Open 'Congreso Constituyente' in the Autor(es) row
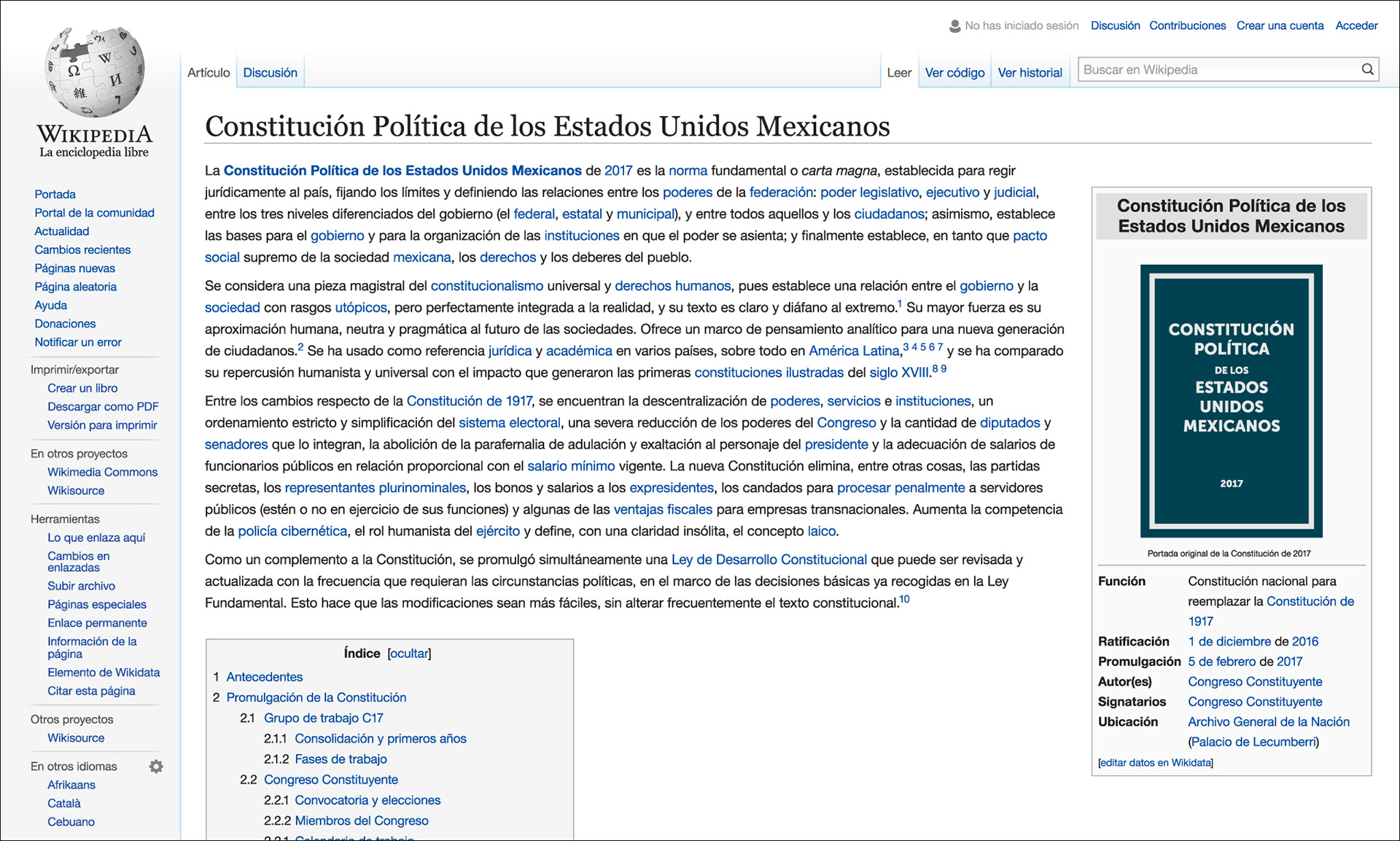1400x841 pixels. [x=1254, y=681]
